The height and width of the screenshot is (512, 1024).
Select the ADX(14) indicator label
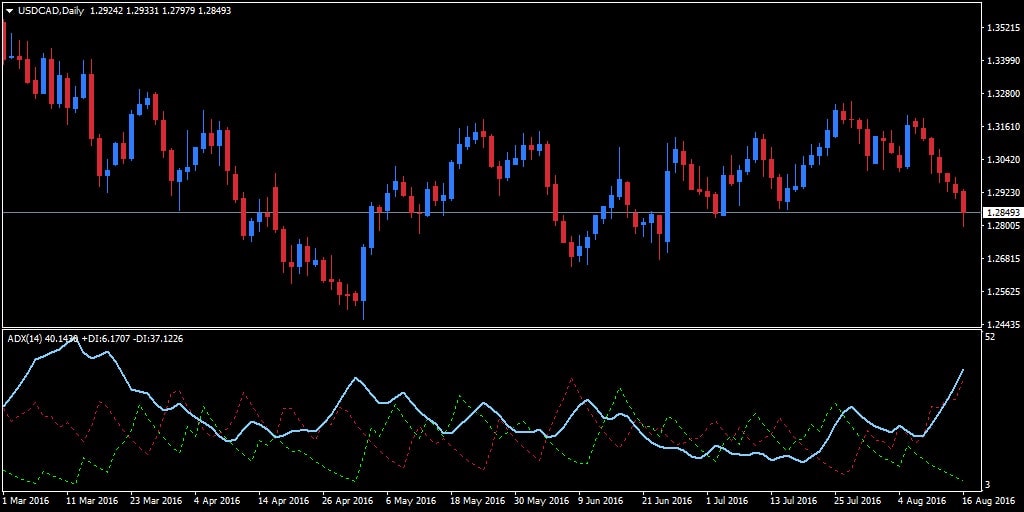click(x=25, y=338)
